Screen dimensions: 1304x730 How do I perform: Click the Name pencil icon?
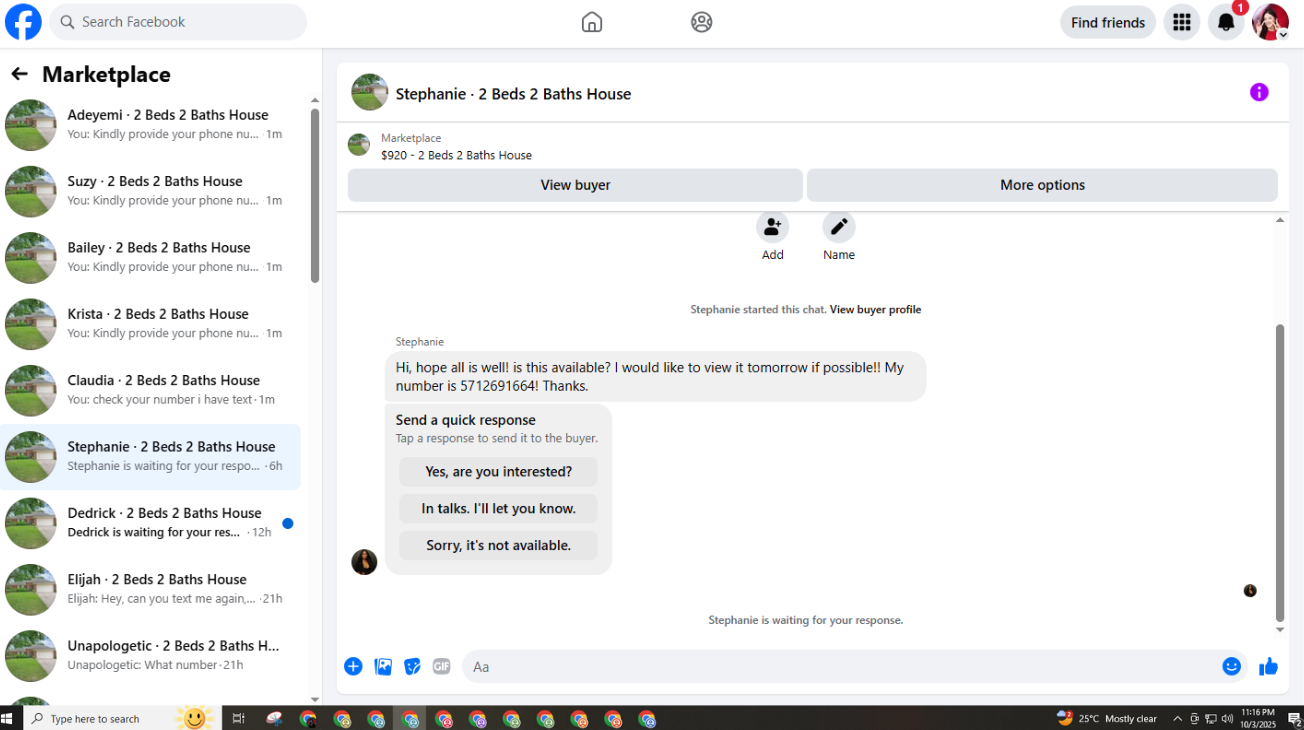pos(839,227)
